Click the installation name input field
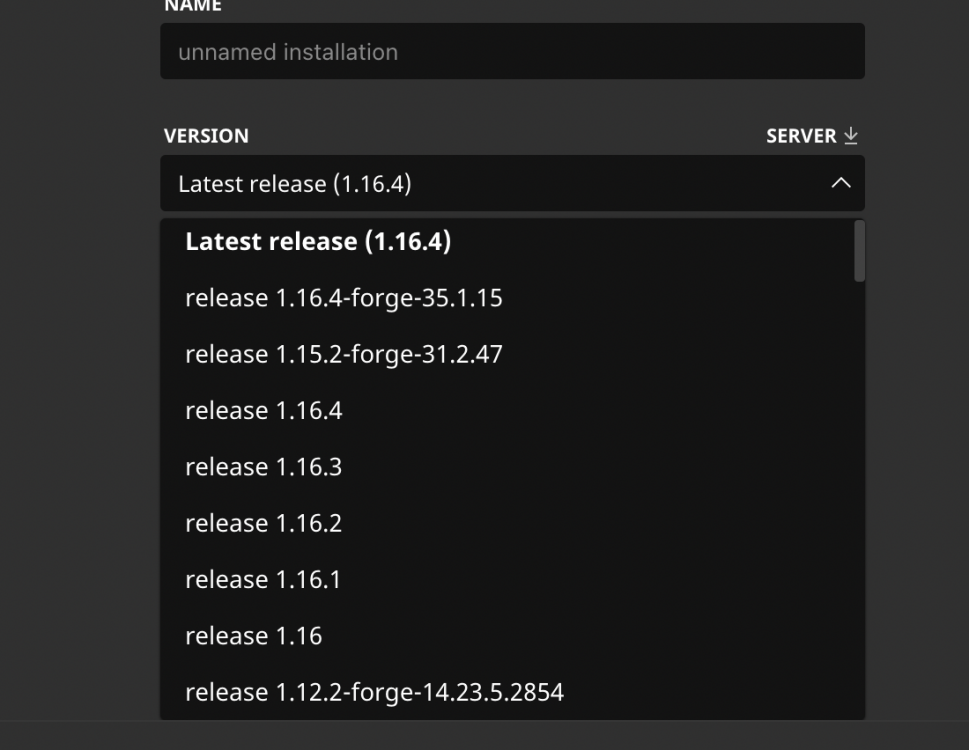969x750 pixels. 512,51
